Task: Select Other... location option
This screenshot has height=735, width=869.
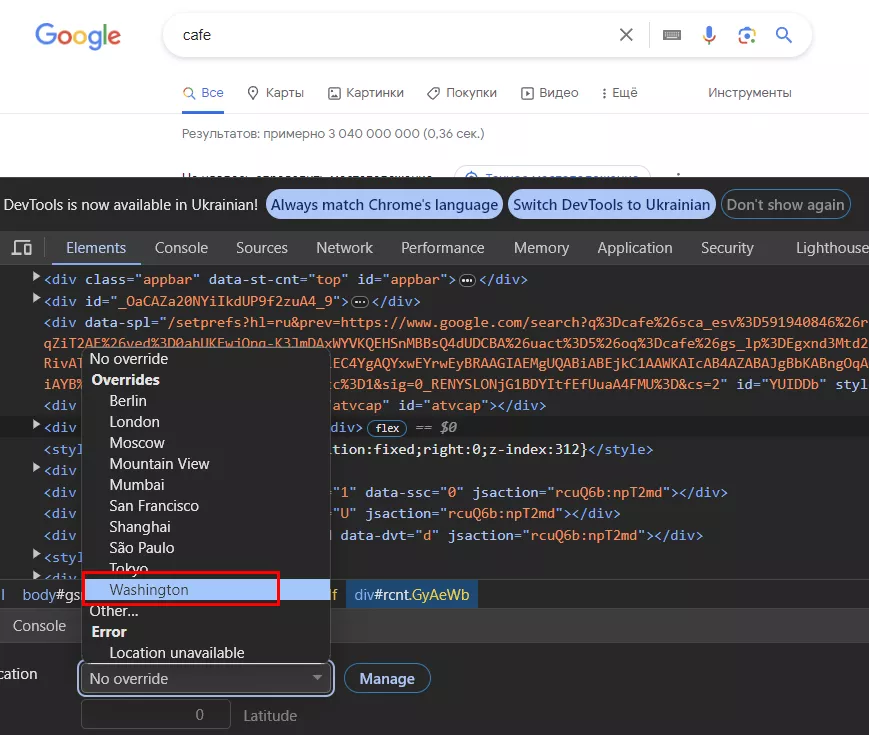Action: (206, 611)
